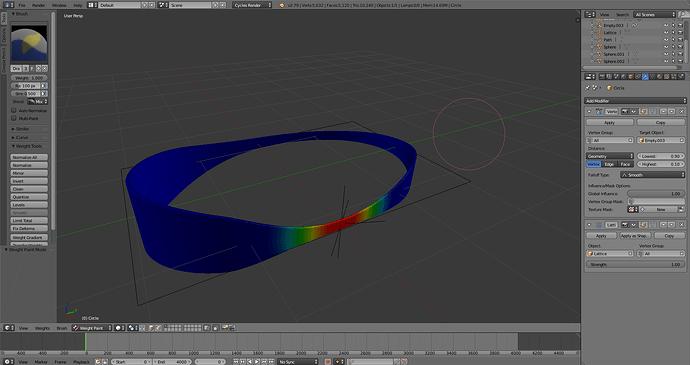Click the properties pin icon

[x=587, y=88]
